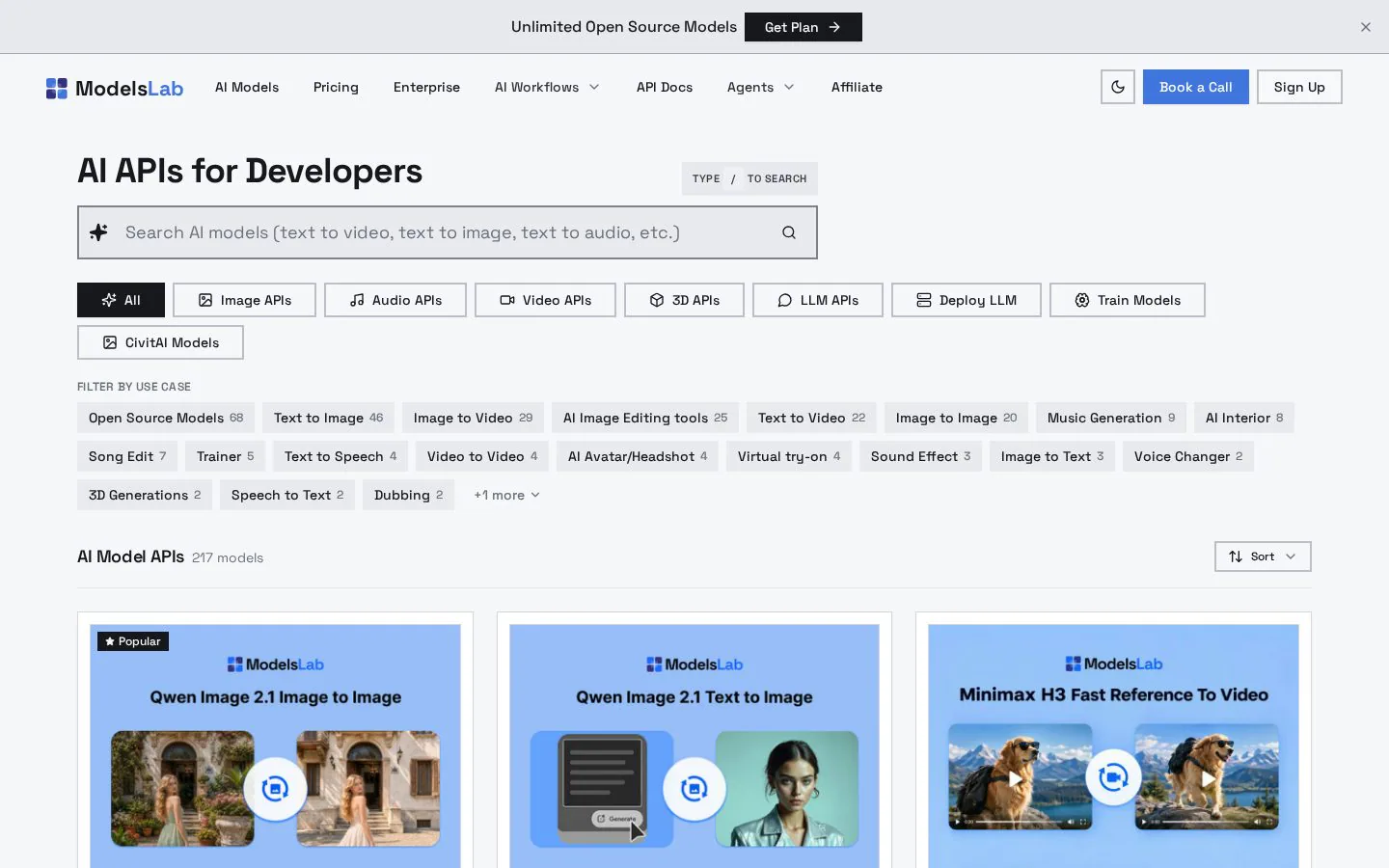The height and width of the screenshot is (868, 1389).
Task: Focus the AI models search field
Action: [x=448, y=232]
